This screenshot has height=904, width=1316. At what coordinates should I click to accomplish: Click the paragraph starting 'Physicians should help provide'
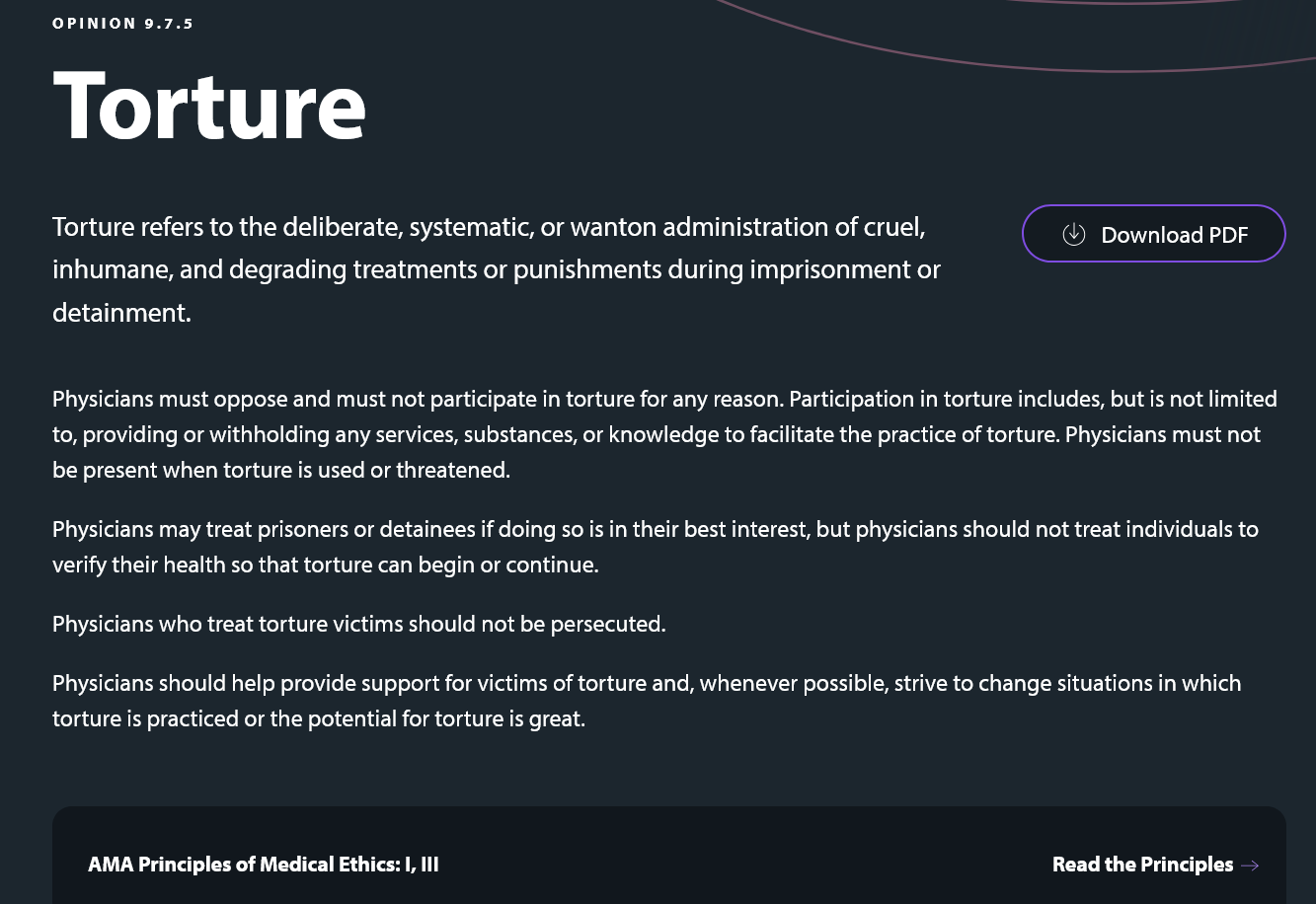(647, 701)
